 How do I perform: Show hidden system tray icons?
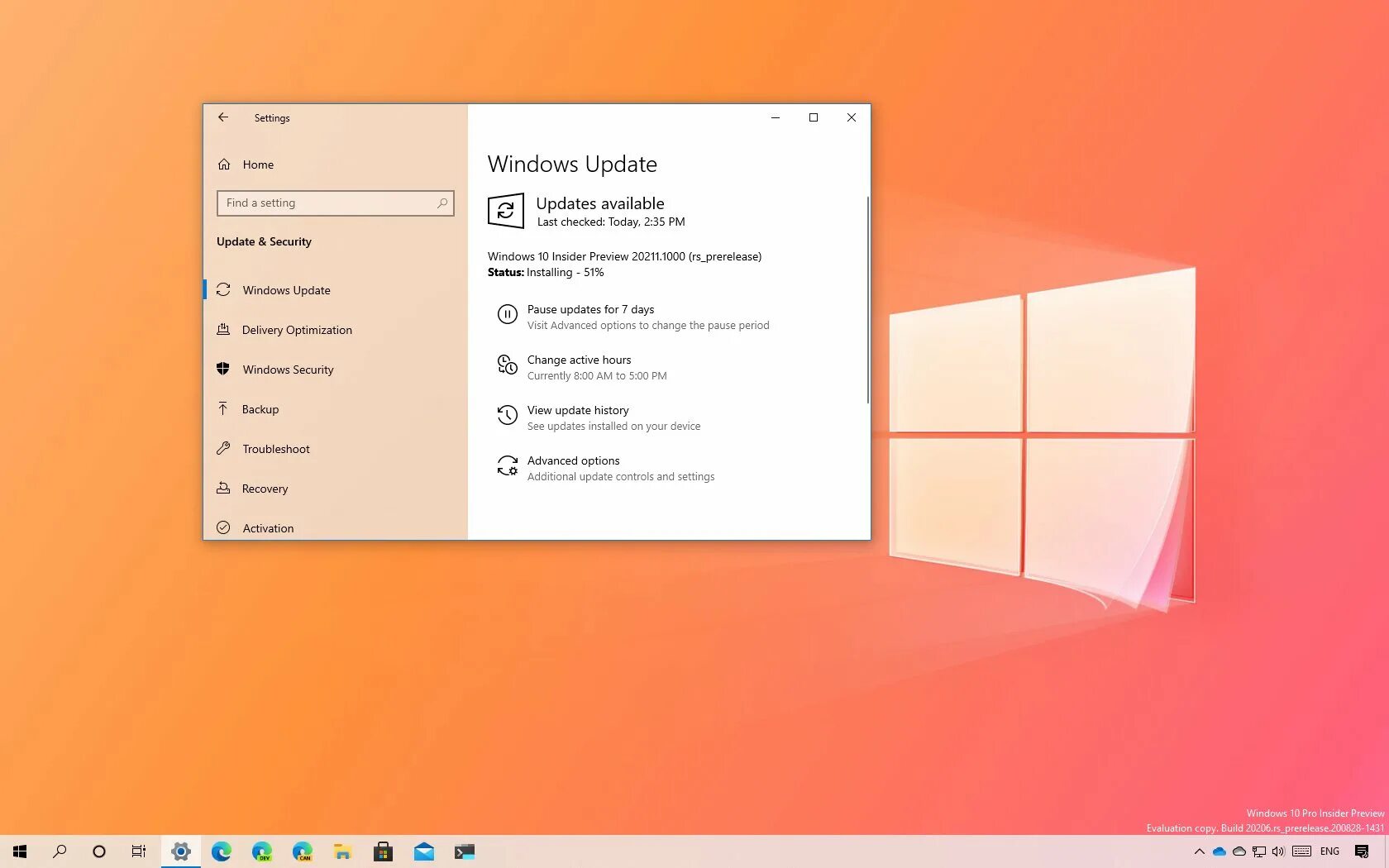1200,851
